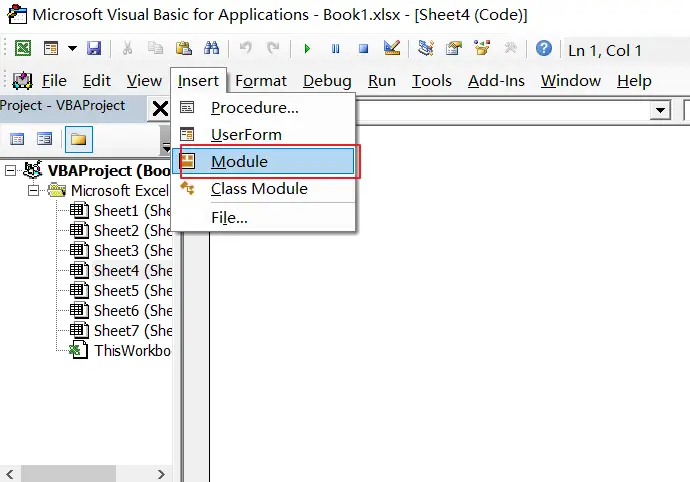The height and width of the screenshot is (482, 690).
Task: Open the Debug menu
Action: point(327,81)
